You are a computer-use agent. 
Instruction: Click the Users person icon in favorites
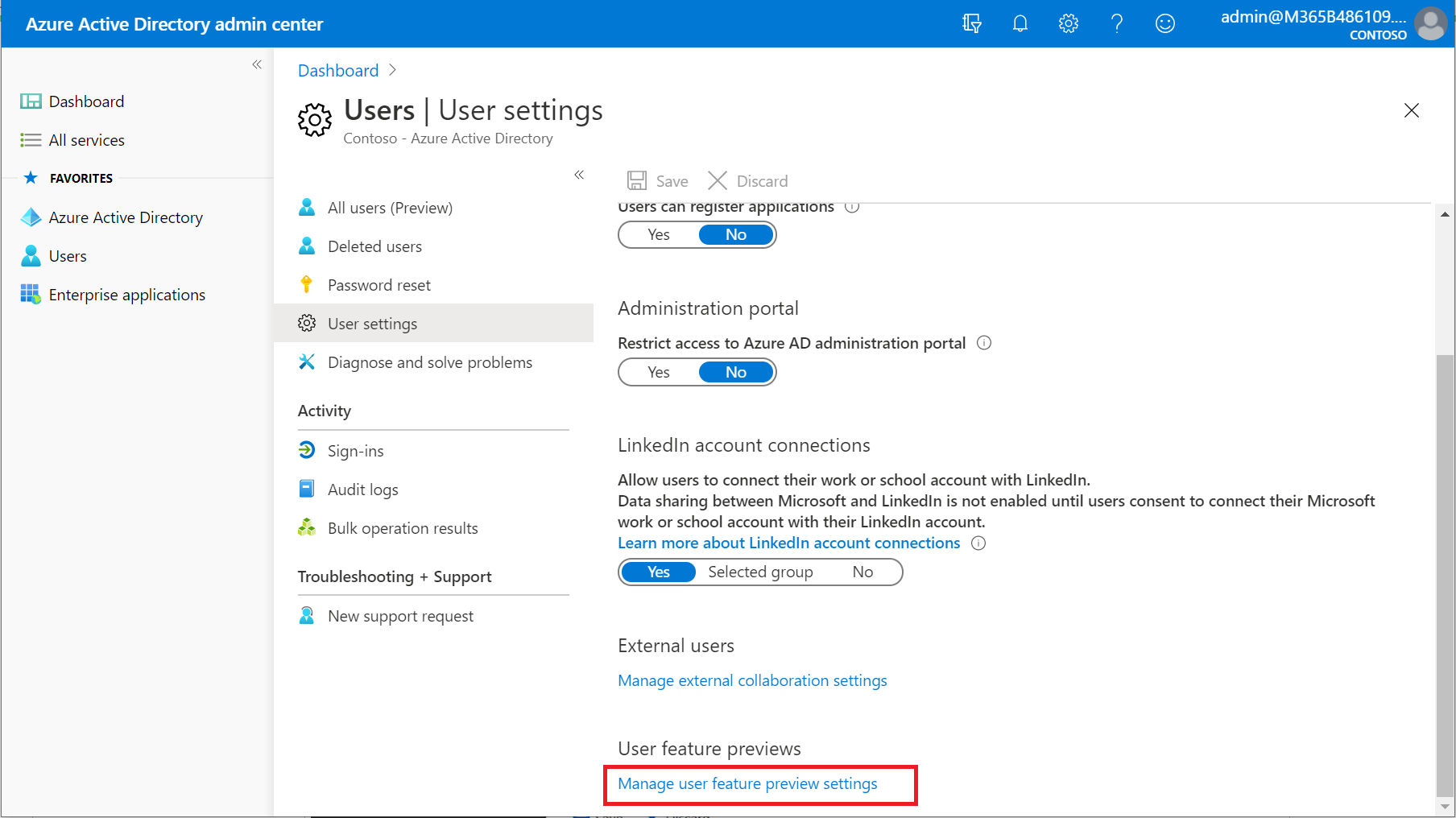point(31,256)
